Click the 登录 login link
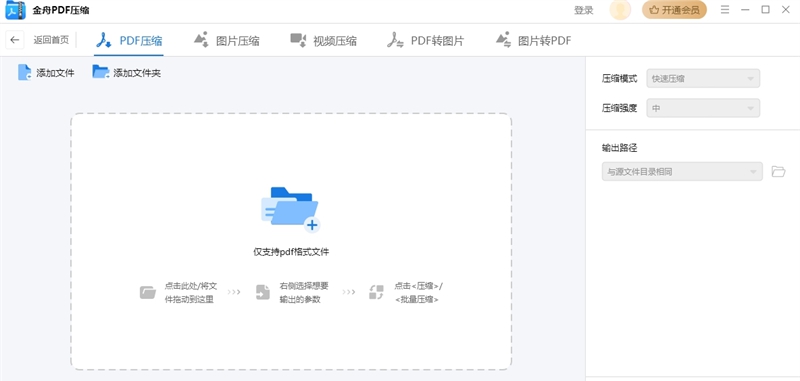Screen dimensions: 800x381 coord(584,10)
